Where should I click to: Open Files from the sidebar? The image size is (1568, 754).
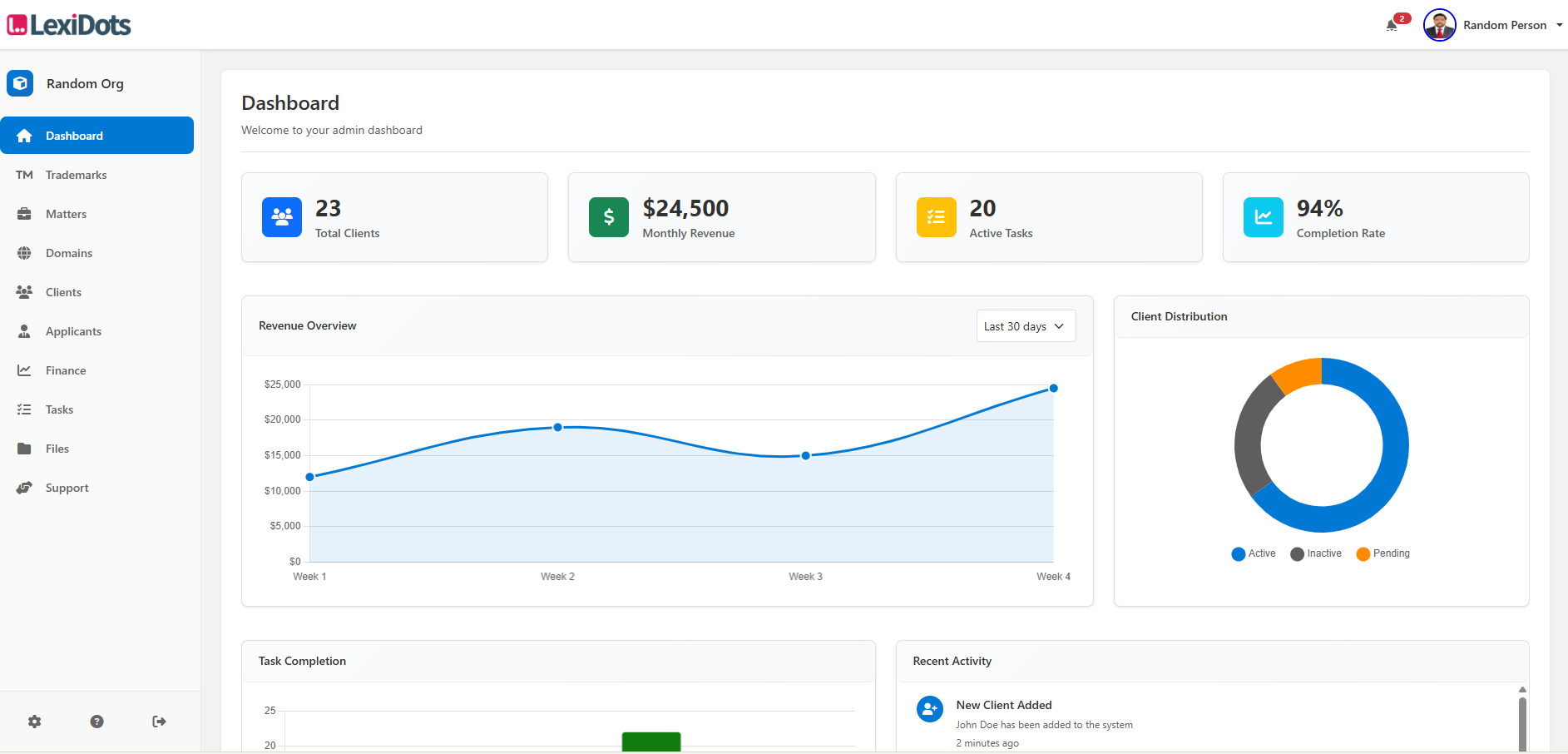(x=96, y=449)
